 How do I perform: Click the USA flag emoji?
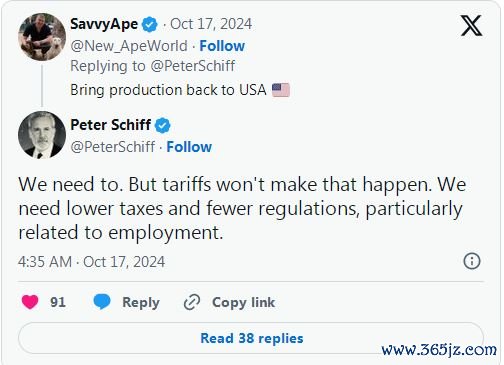pyautogui.click(x=281, y=90)
